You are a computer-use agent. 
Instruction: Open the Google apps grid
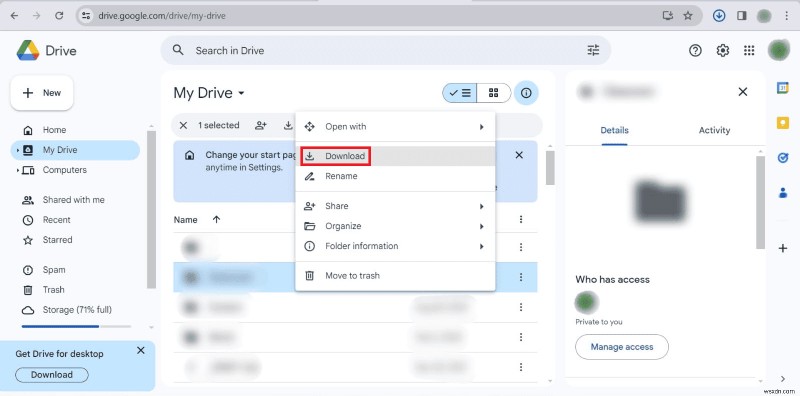point(749,50)
